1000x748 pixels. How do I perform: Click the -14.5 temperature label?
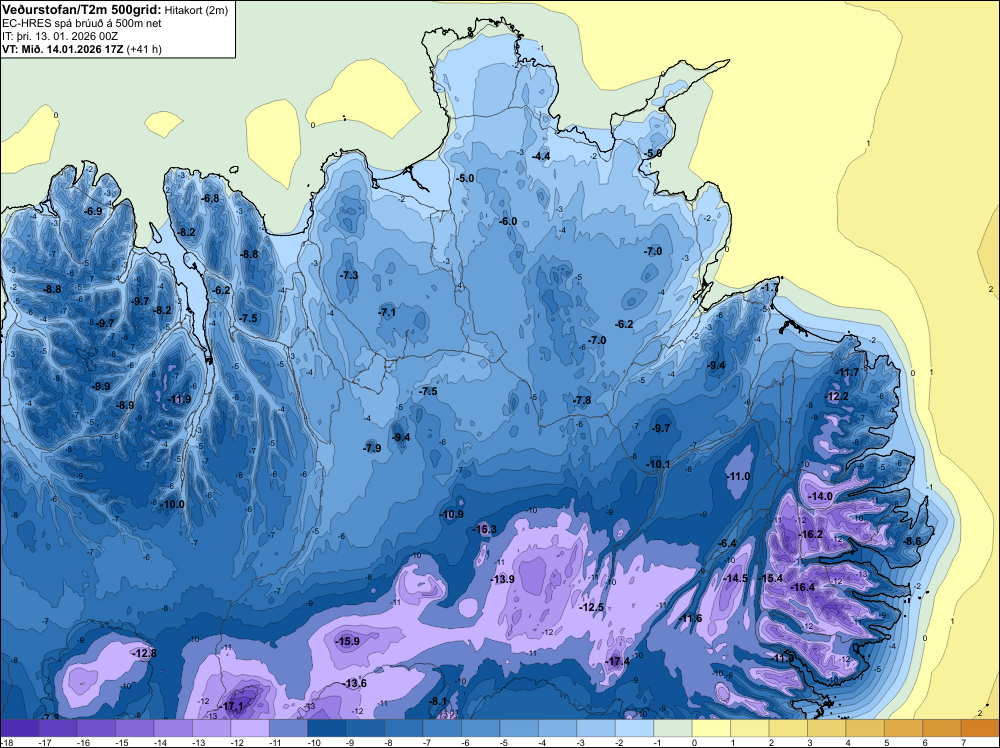pyautogui.click(x=736, y=578)
